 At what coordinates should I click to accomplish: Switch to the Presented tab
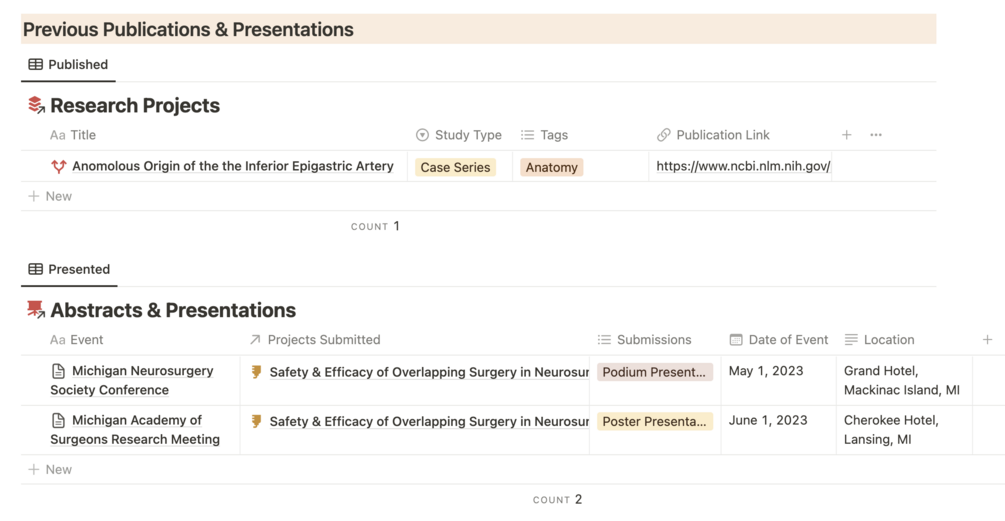69,269
